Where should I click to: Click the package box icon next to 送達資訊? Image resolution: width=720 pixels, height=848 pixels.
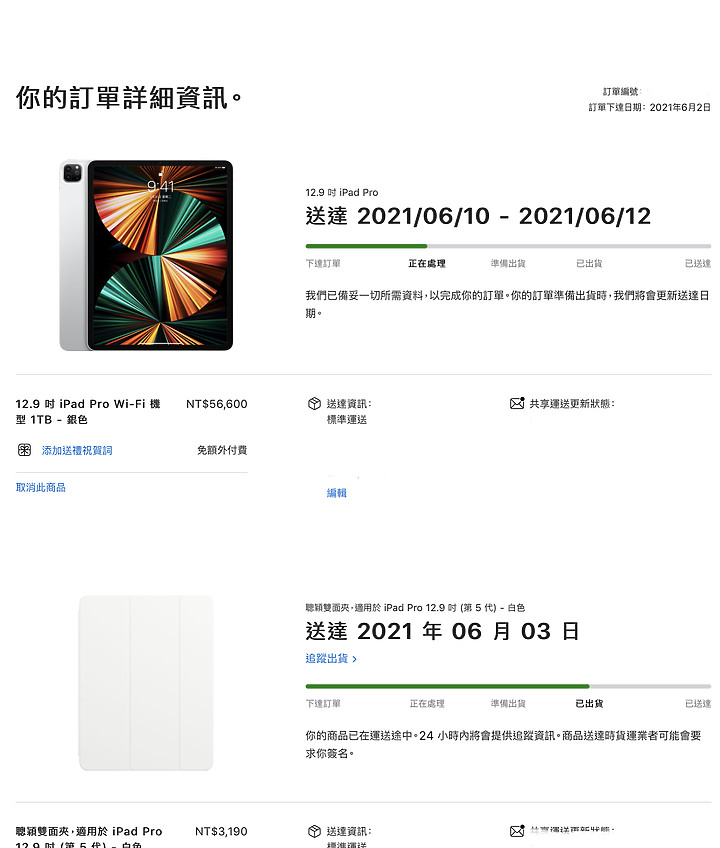tap(314, 403)
